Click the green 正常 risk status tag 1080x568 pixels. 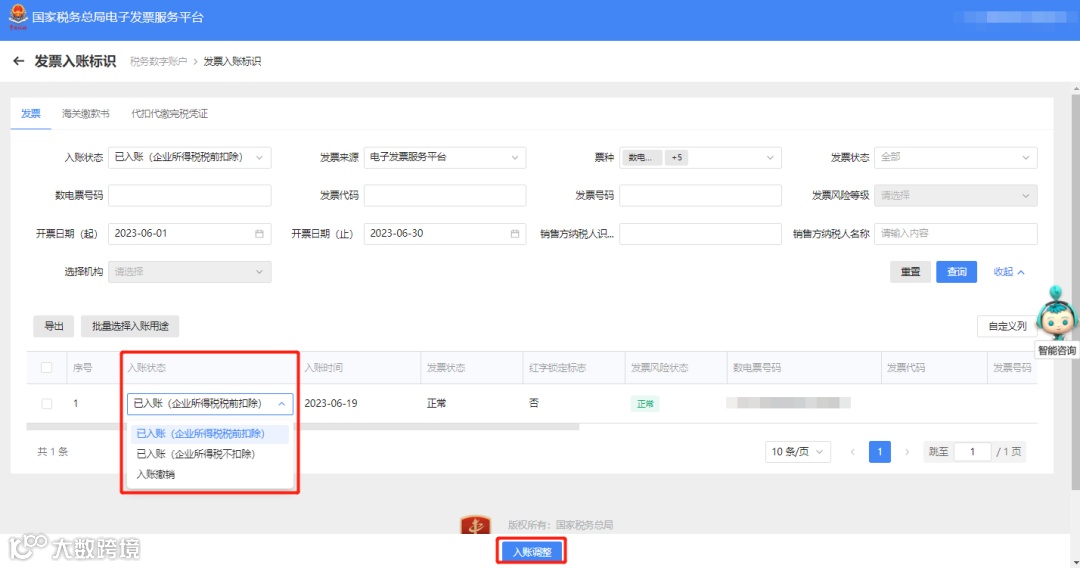[x=645, y=404]
